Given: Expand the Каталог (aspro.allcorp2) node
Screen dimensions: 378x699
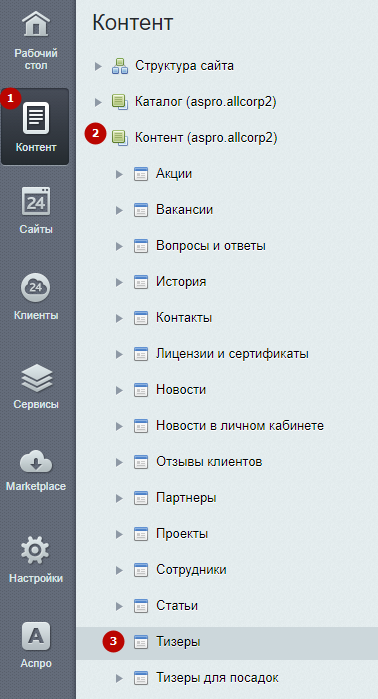Looking at the screenshot, I should pyautogui.click(x=98, y=103).
